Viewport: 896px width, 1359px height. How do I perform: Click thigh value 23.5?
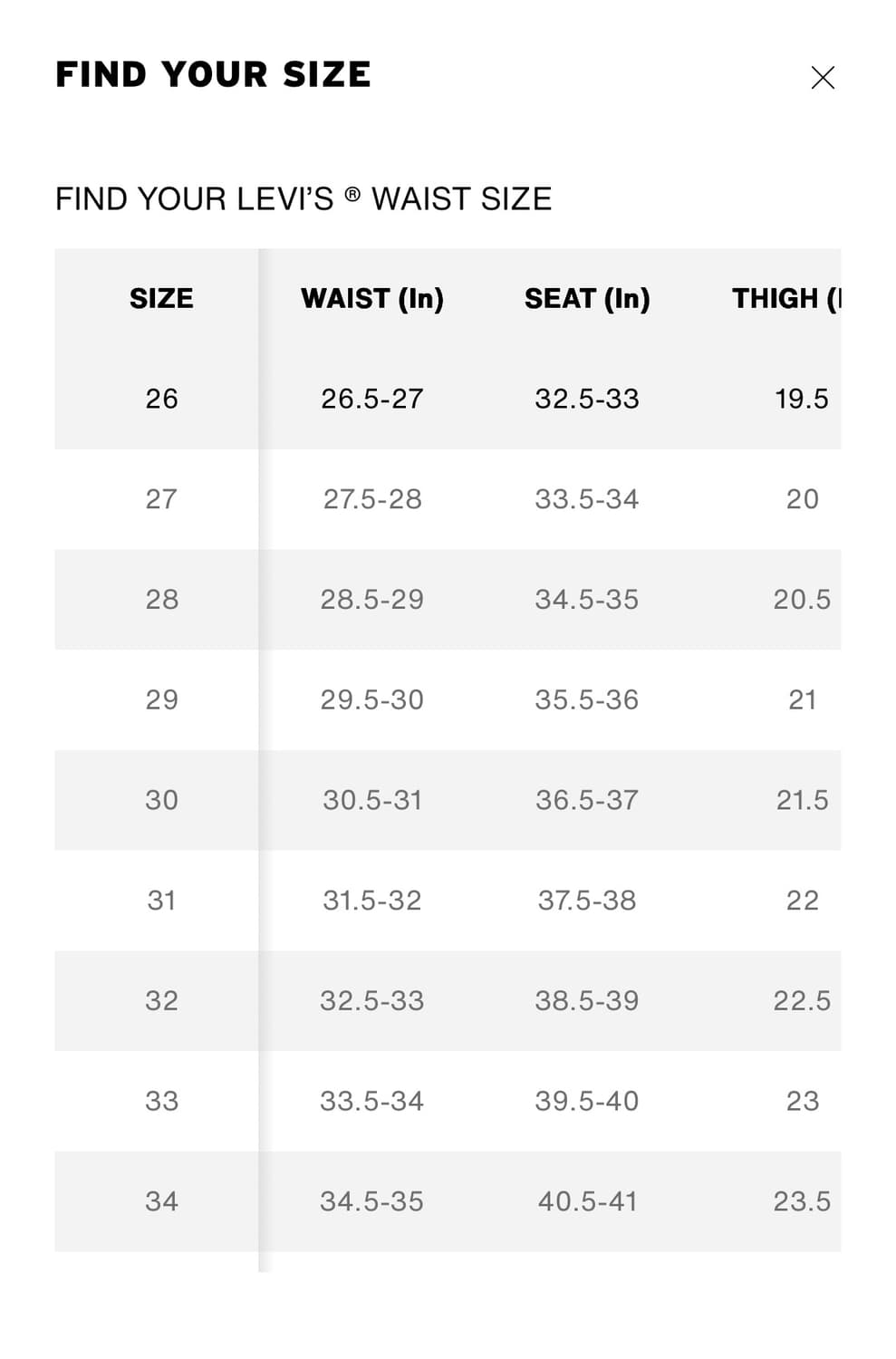click(802, 1201)
